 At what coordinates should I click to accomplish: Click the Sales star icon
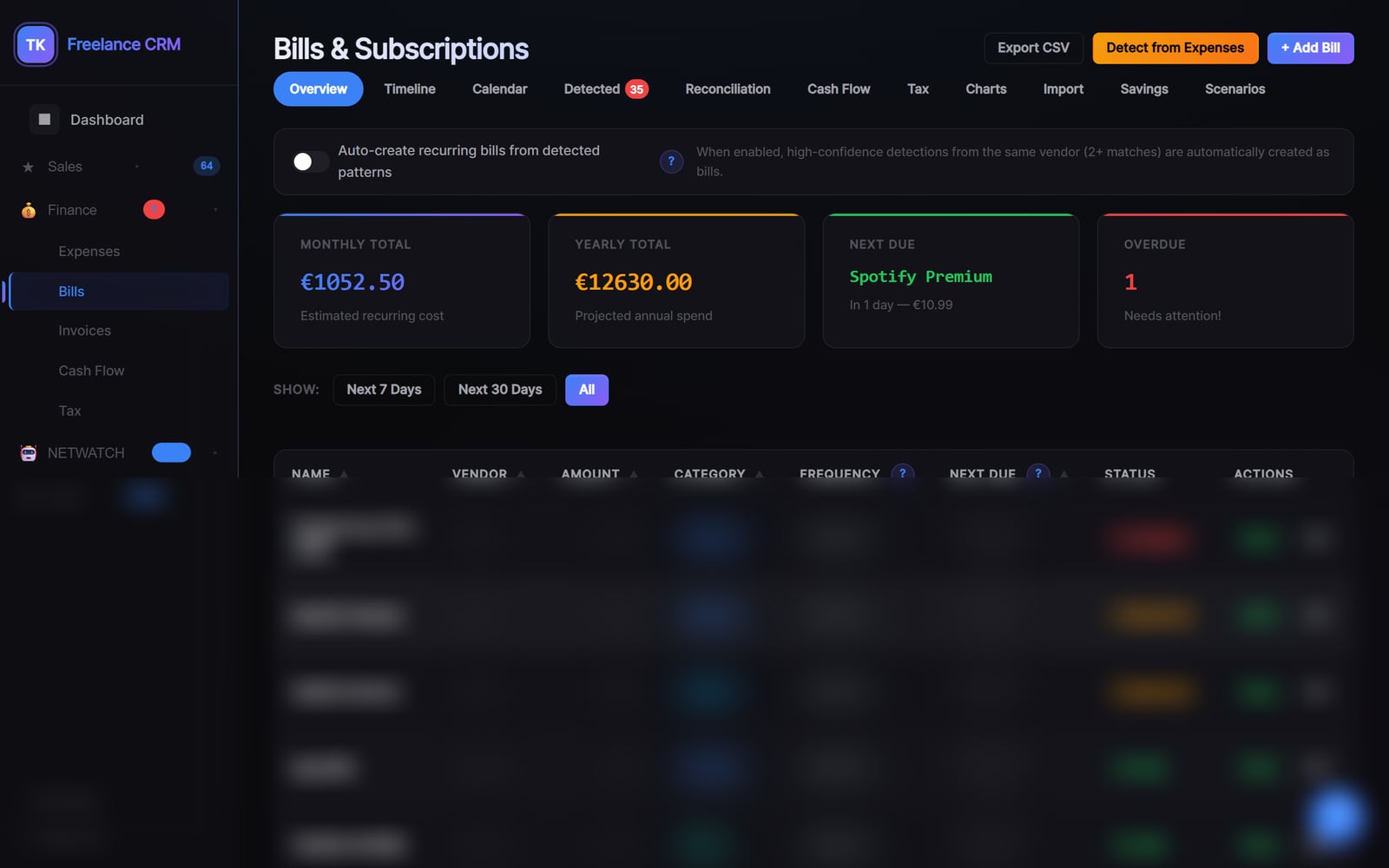[x=29, y=167]
